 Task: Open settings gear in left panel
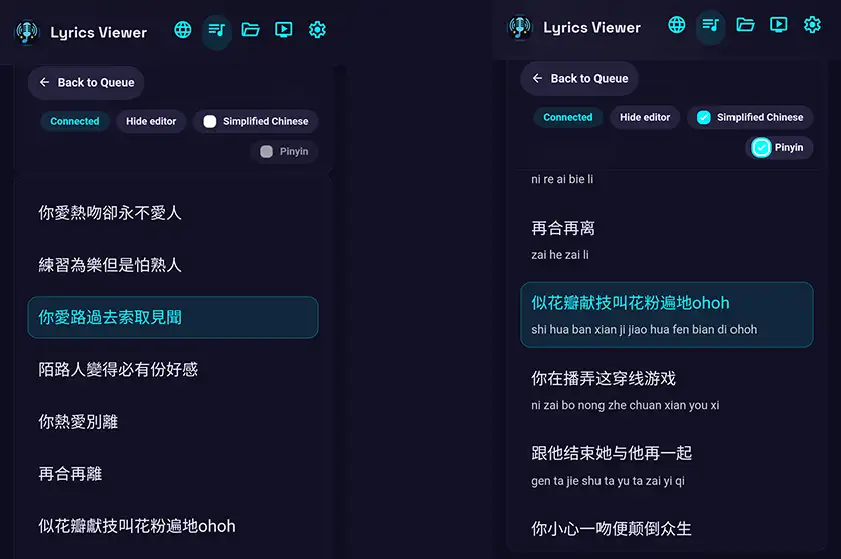click(318, 30)
